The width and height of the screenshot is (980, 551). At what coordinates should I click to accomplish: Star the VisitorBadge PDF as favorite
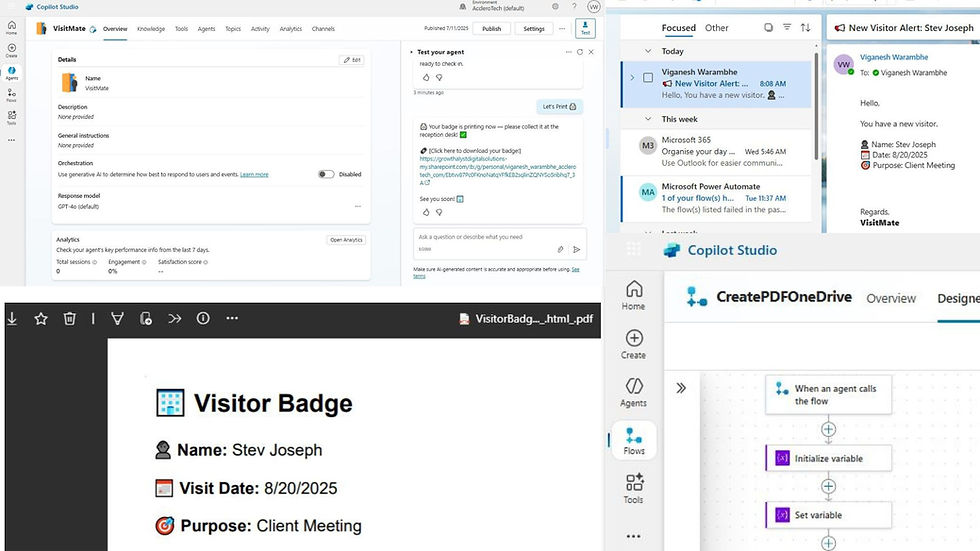click(41, 319)
